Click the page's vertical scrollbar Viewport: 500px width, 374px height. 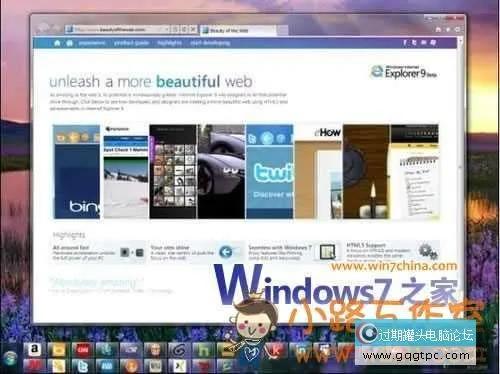point(461,180)
